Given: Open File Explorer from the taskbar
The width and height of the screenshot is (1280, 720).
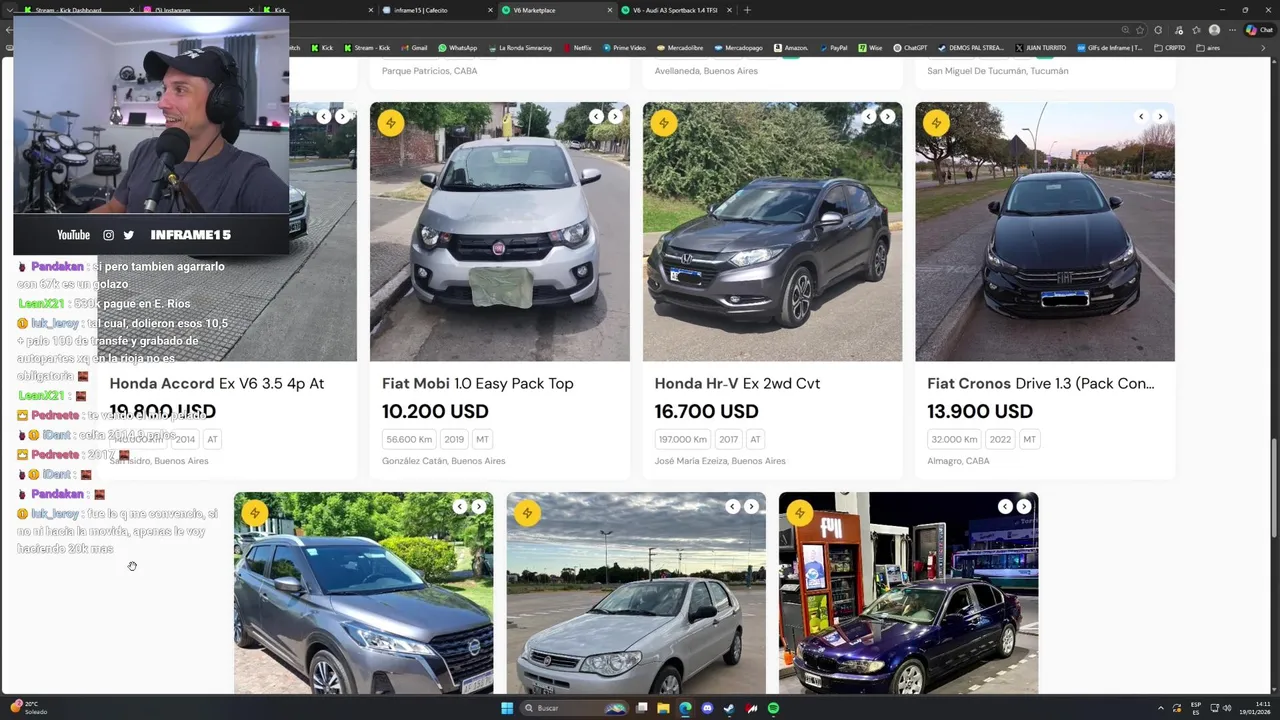Looking at the screenshot, I should [663, 708].
